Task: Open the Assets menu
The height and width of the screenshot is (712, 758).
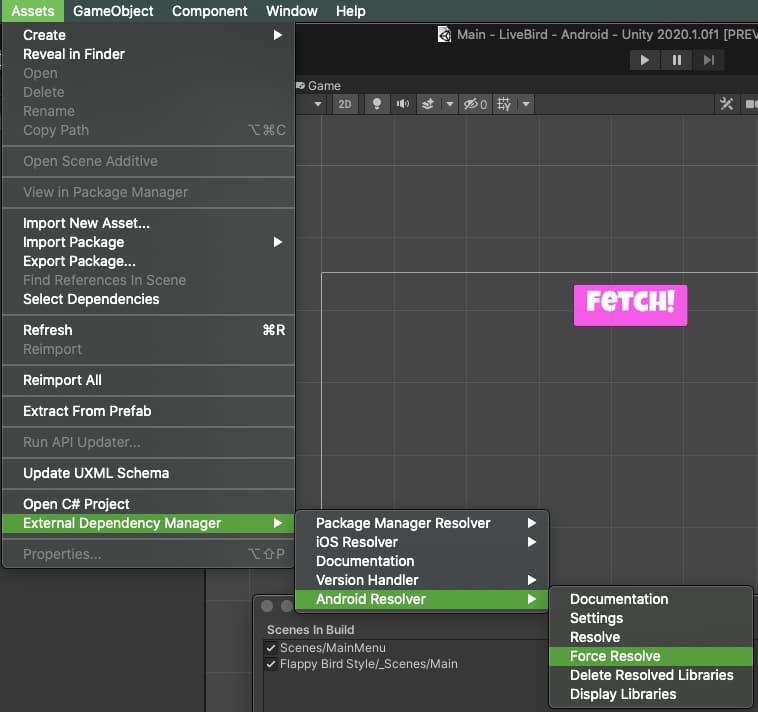Action: tap(33, 11)
